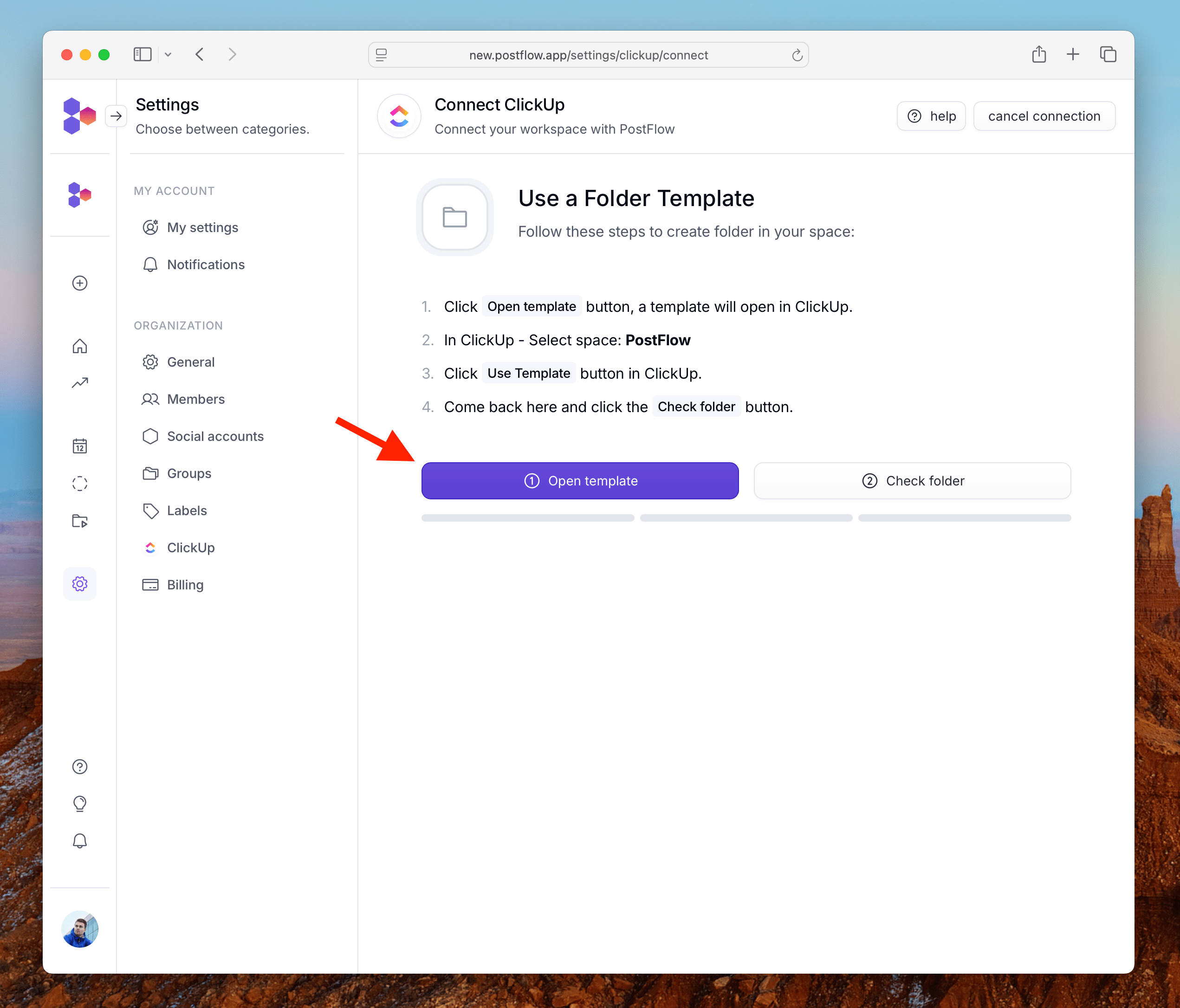Screen dimensions: 1180x1008
Task: Click the cancel connection button
Action: point(1044,116)
